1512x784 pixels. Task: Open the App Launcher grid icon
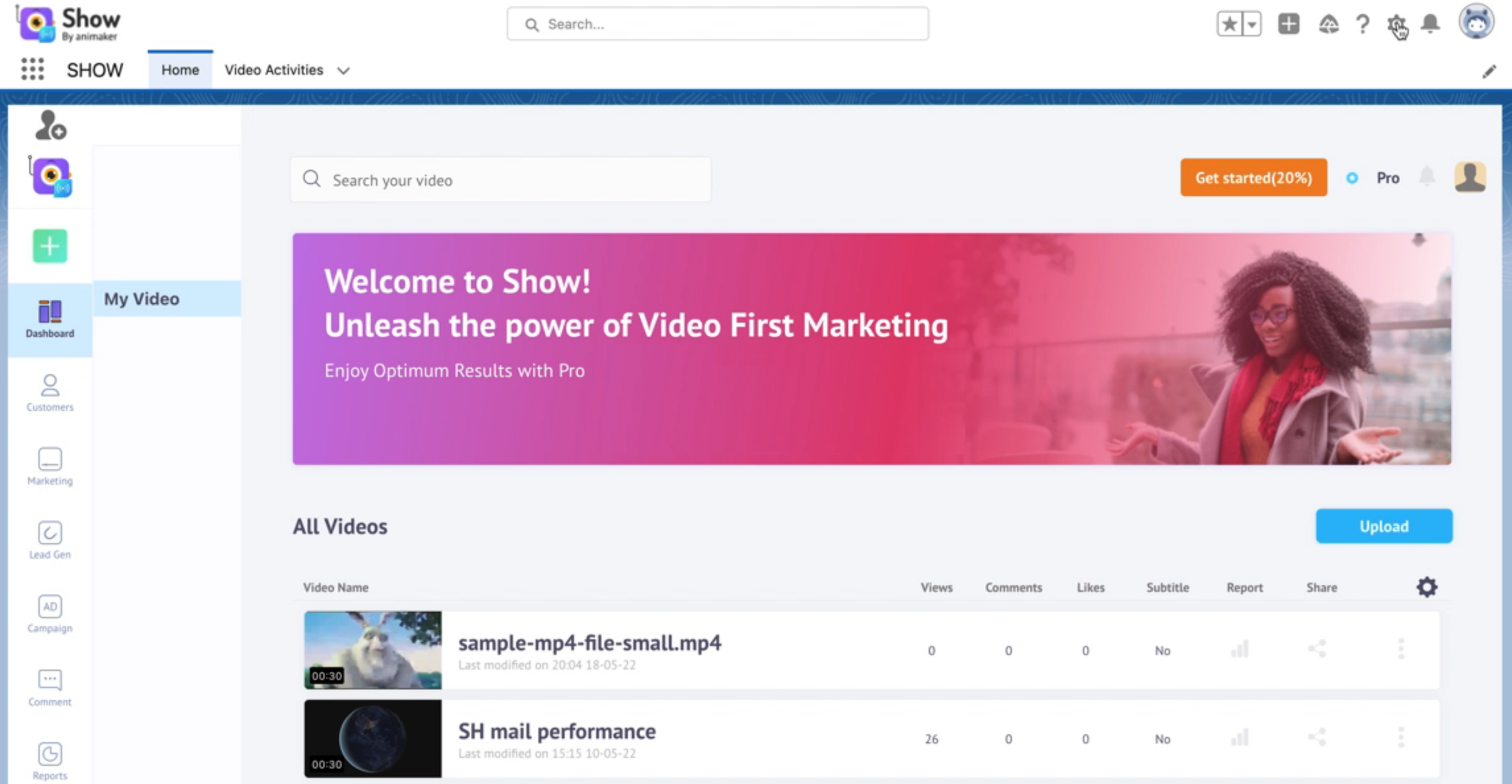tap(33, 69)
